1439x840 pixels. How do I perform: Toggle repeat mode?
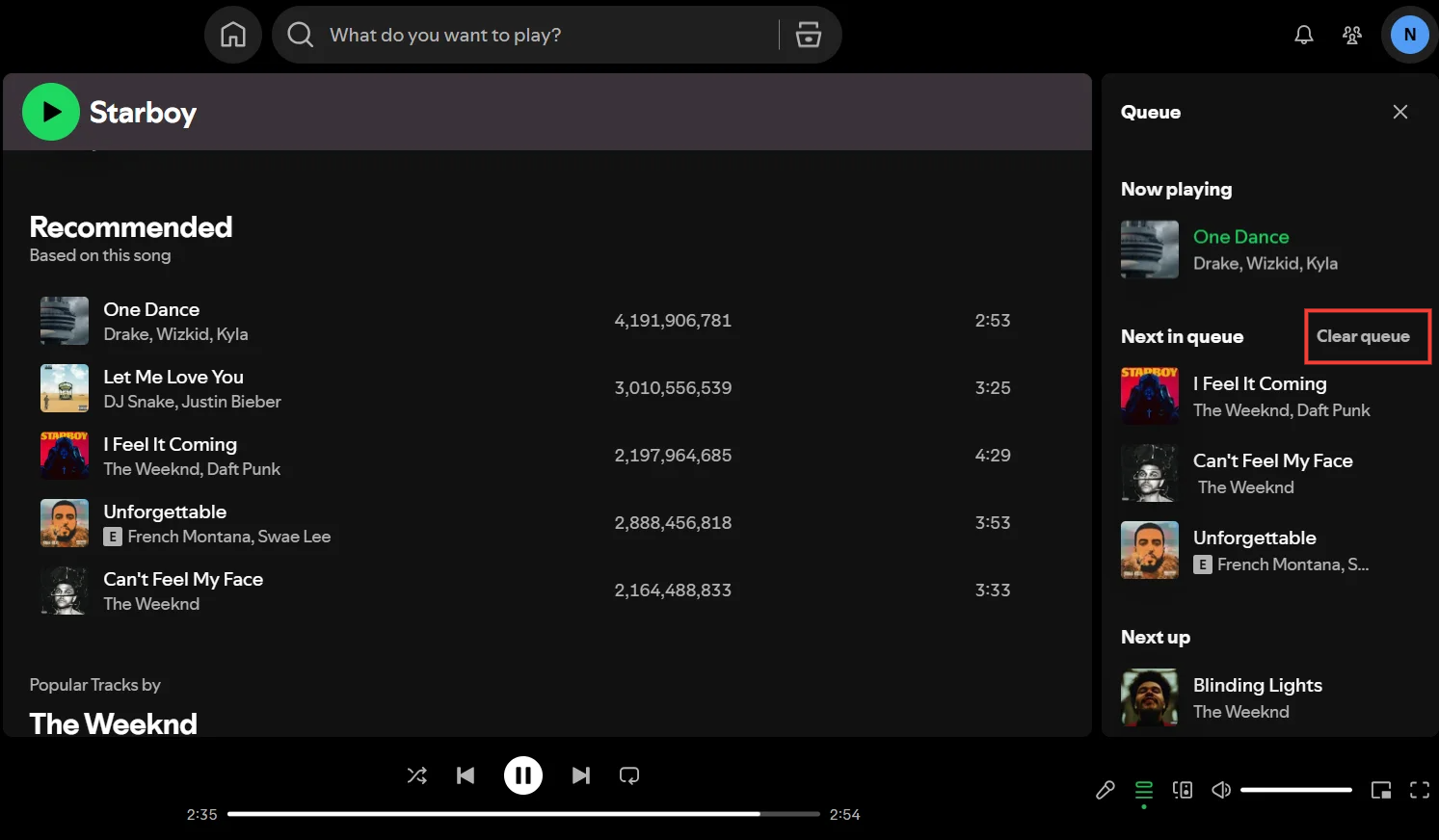(x=629, y=775)
